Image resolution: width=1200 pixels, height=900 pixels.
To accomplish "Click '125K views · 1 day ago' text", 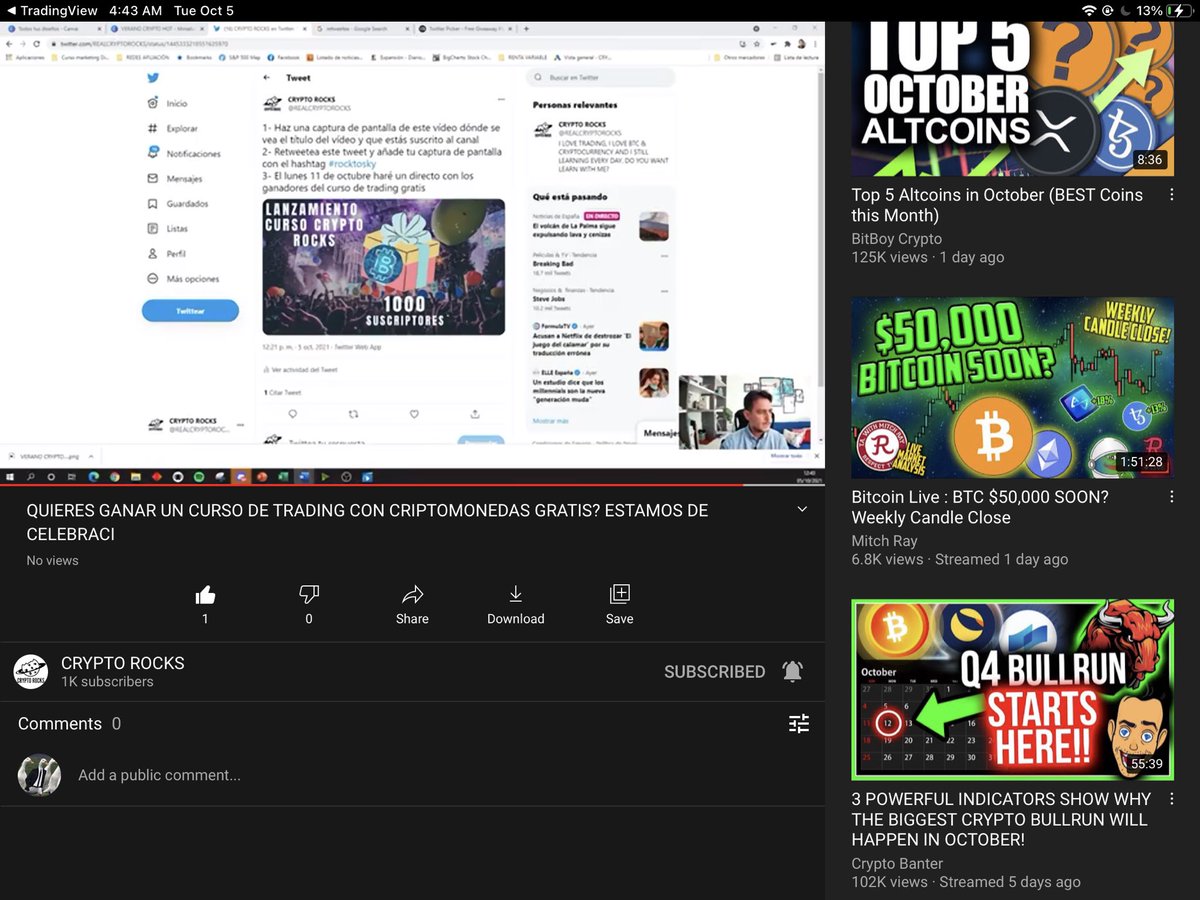I will (928, 257).
